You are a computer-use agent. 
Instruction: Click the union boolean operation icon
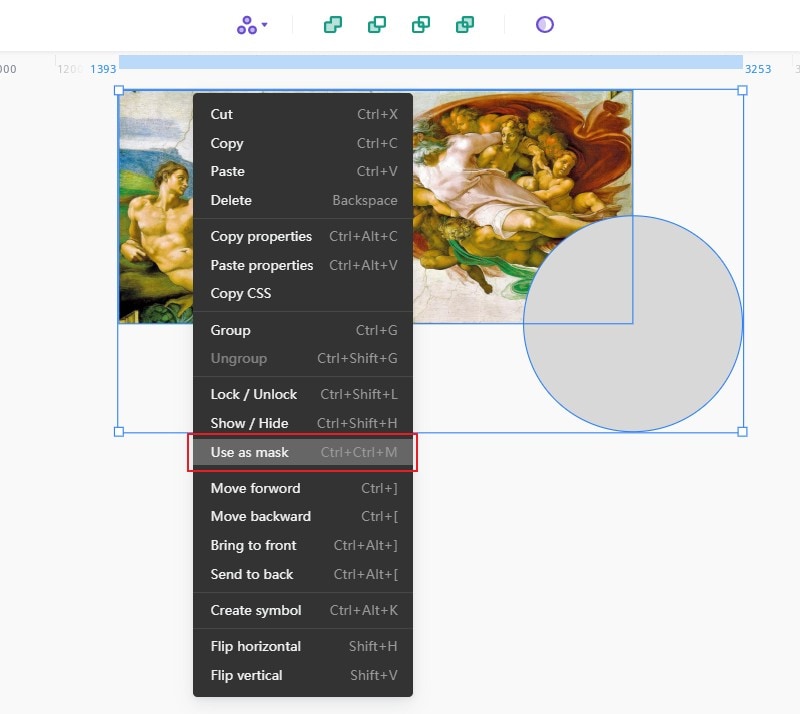(333, 24)
